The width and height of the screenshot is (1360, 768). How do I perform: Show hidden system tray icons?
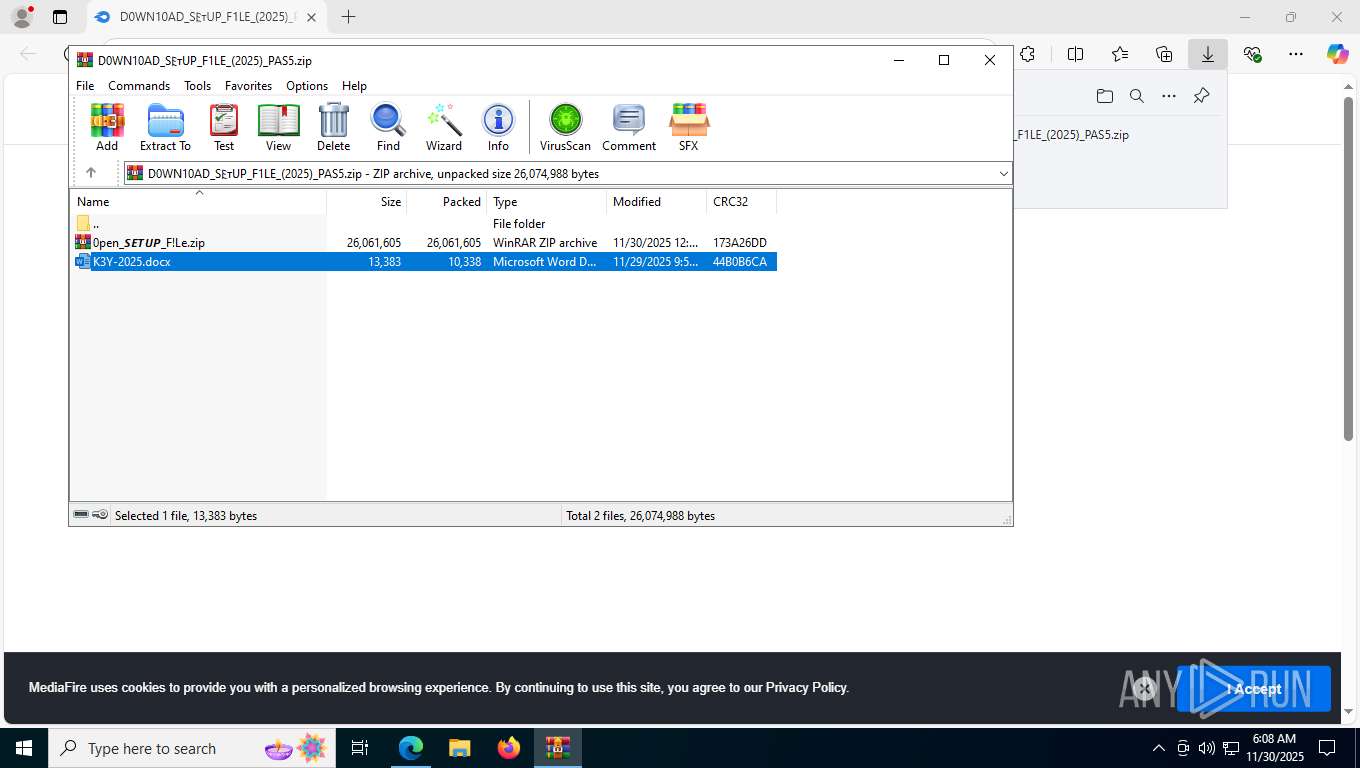[x=1159, y=748]
